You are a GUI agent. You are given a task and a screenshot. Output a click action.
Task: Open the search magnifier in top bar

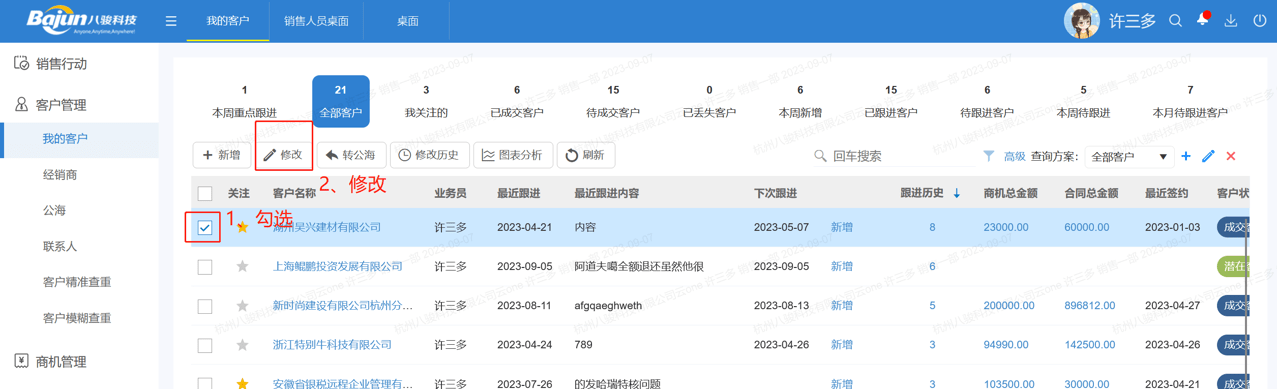coord(1176,21)
